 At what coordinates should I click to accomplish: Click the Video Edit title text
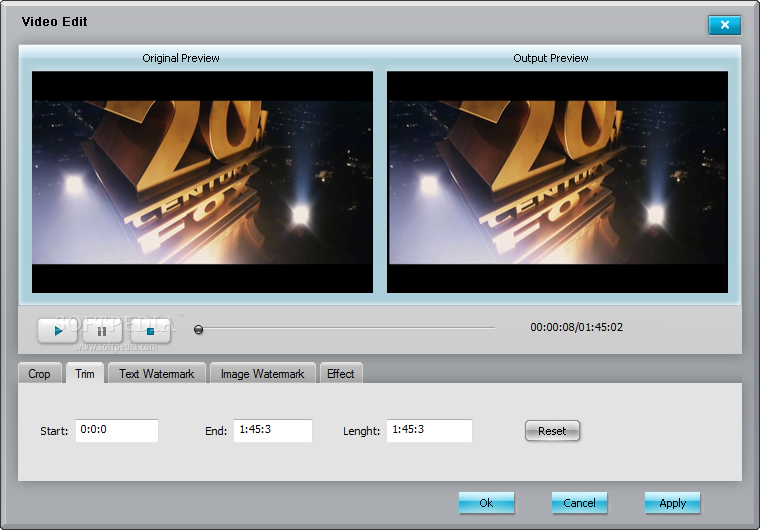[x=54, y=22]
